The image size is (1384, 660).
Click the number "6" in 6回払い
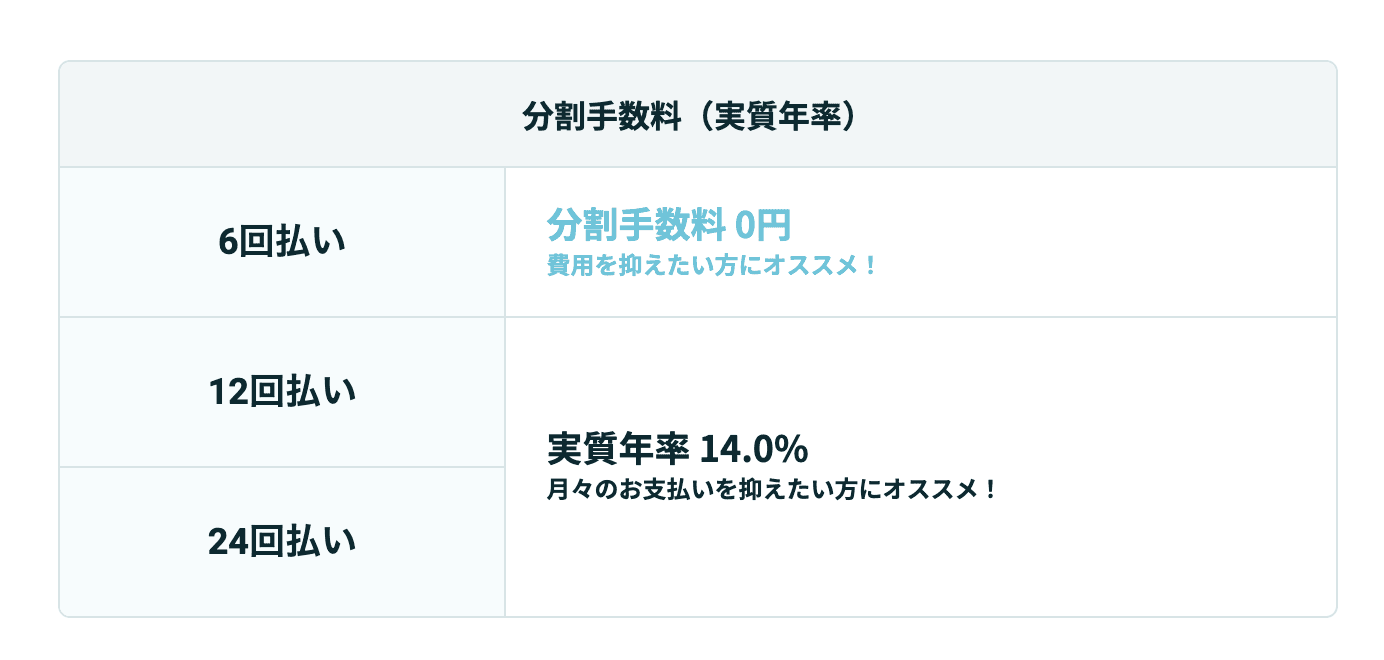[227, 242]
